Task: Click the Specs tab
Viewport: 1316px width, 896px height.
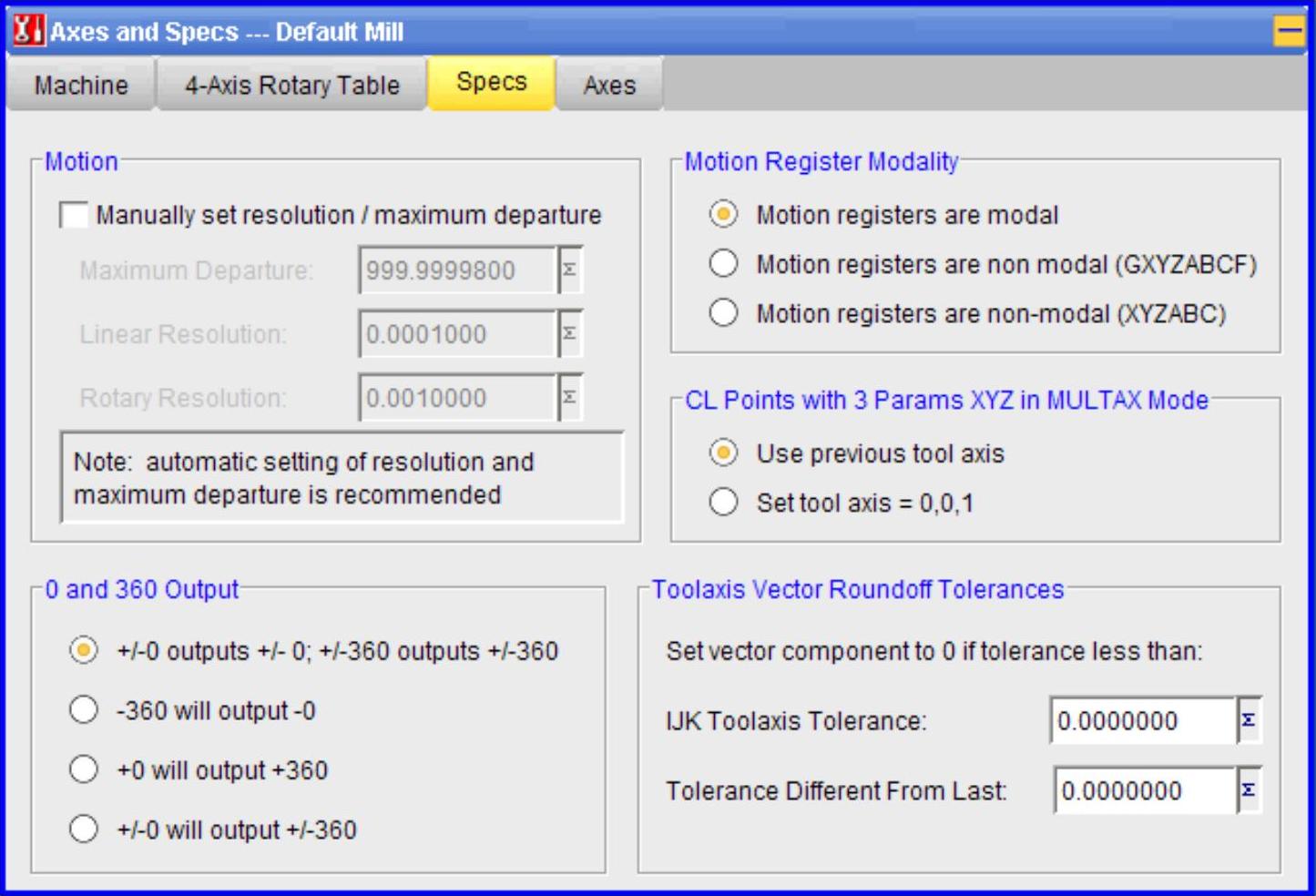Action: click(x=491, y=83)
